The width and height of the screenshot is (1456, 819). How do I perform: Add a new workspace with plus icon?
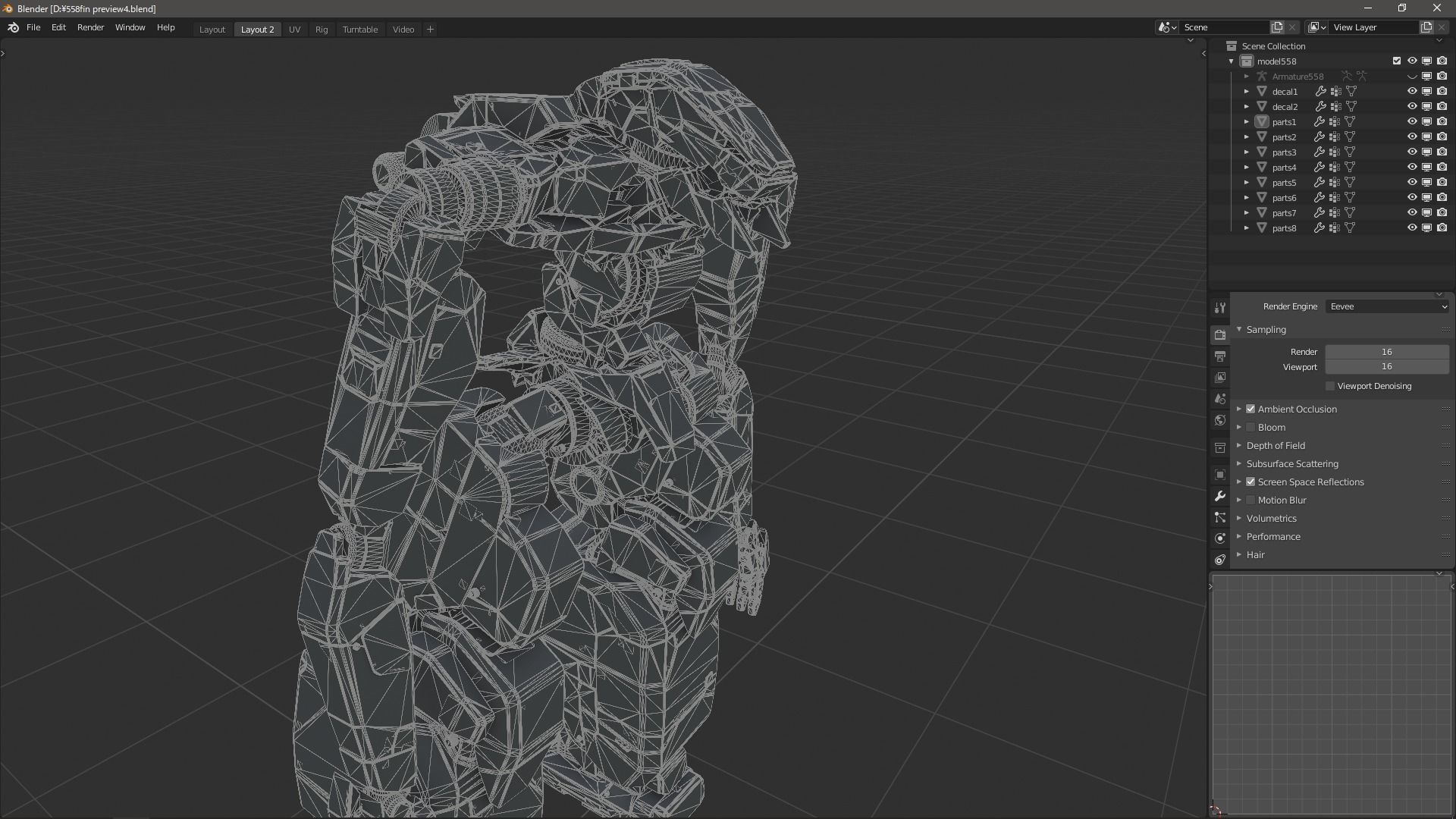click(430, 30)
